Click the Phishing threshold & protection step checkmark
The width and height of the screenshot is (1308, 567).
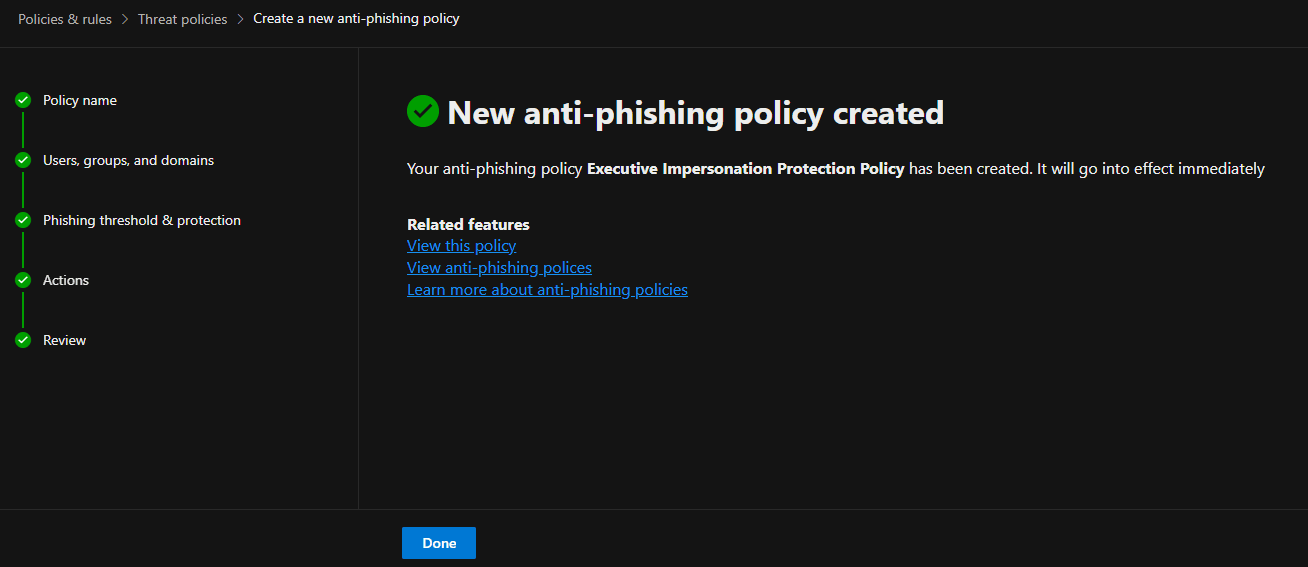coord(23,220)
